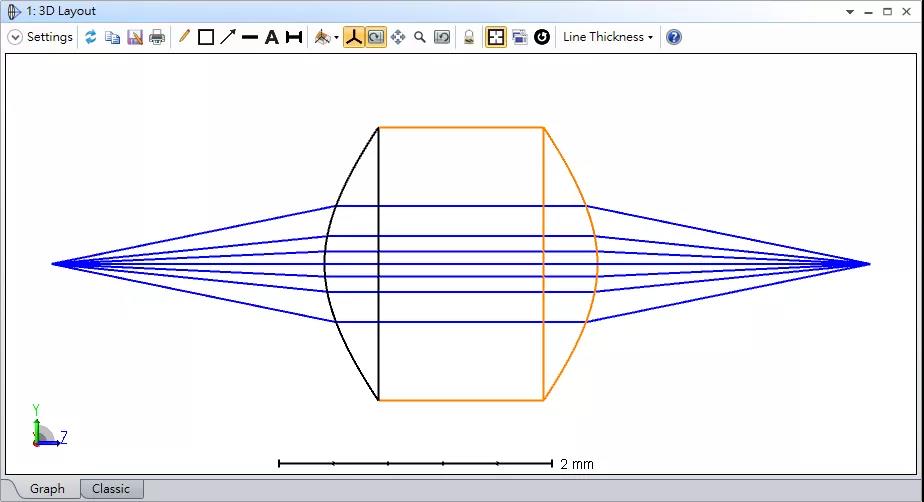Lock the window with padlock icon
924x502 pixels.
pos(469,37)
